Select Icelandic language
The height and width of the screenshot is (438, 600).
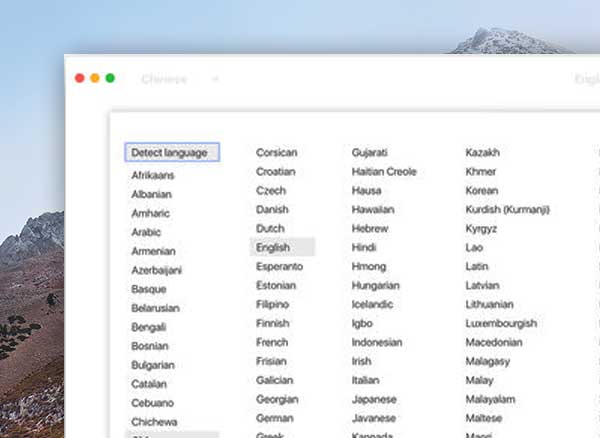[372, 304]
